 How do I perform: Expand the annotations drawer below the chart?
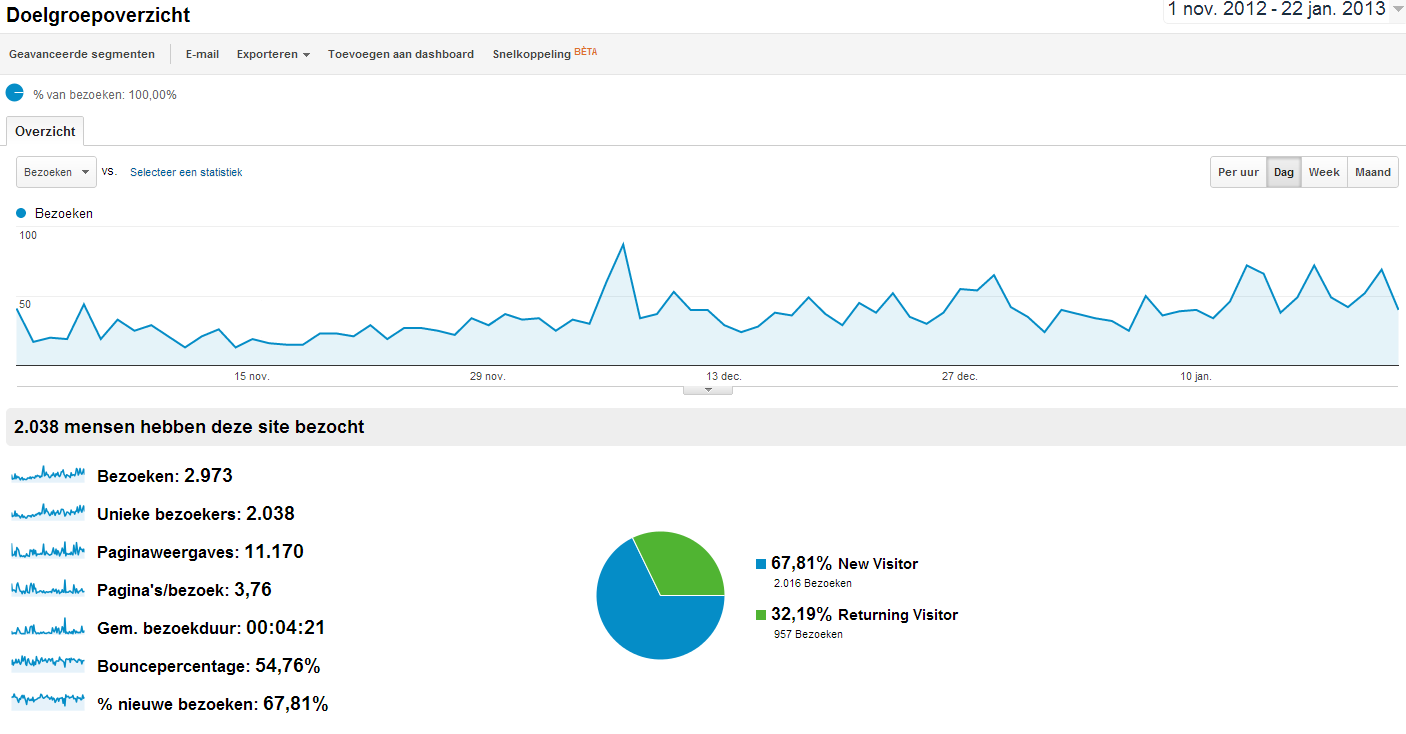[708, 390]
